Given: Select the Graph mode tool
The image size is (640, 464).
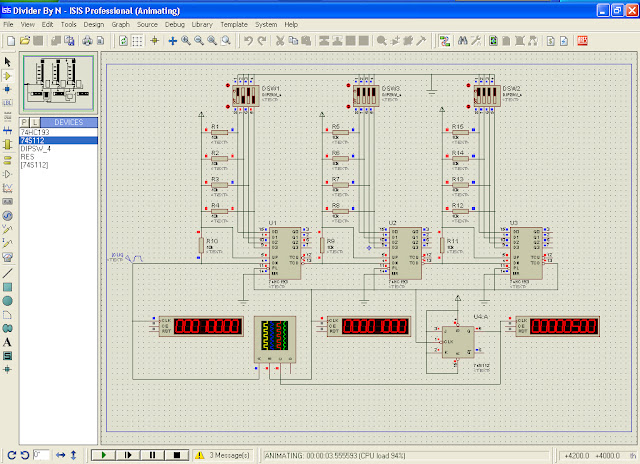Looking at the screenshot, I should point(7,188).
